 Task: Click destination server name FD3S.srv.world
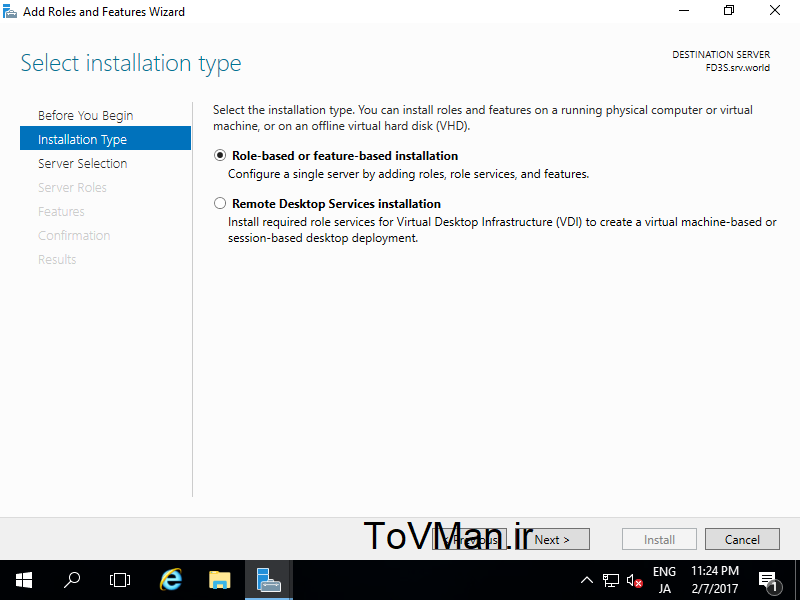738,68
